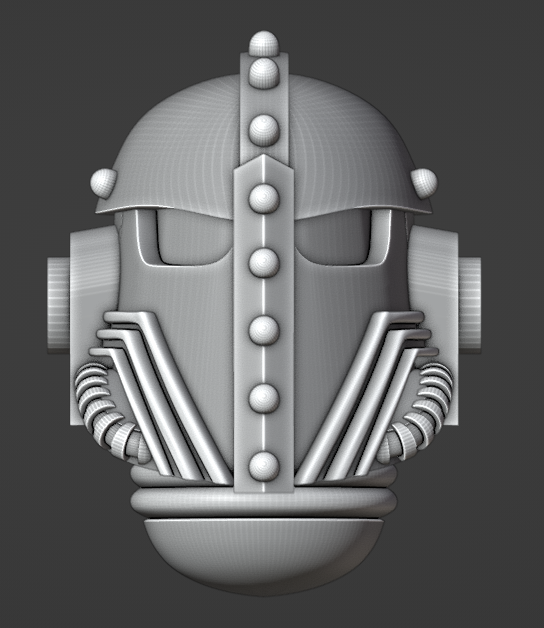Select the left eye lens recess
Viewport: 544px width, 628px height.
(x=194, y=238)
